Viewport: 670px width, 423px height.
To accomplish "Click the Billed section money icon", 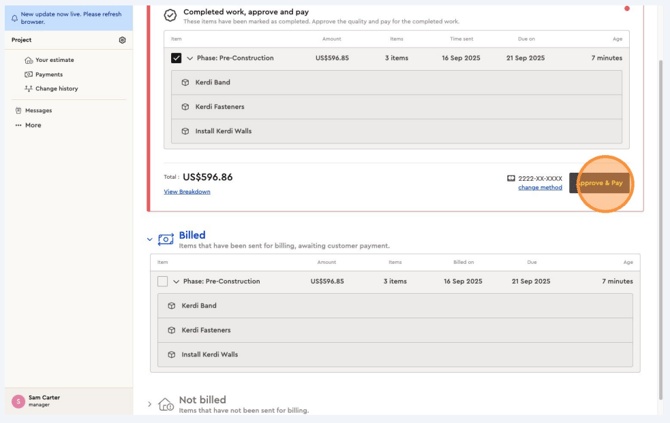I will [166, 239].
